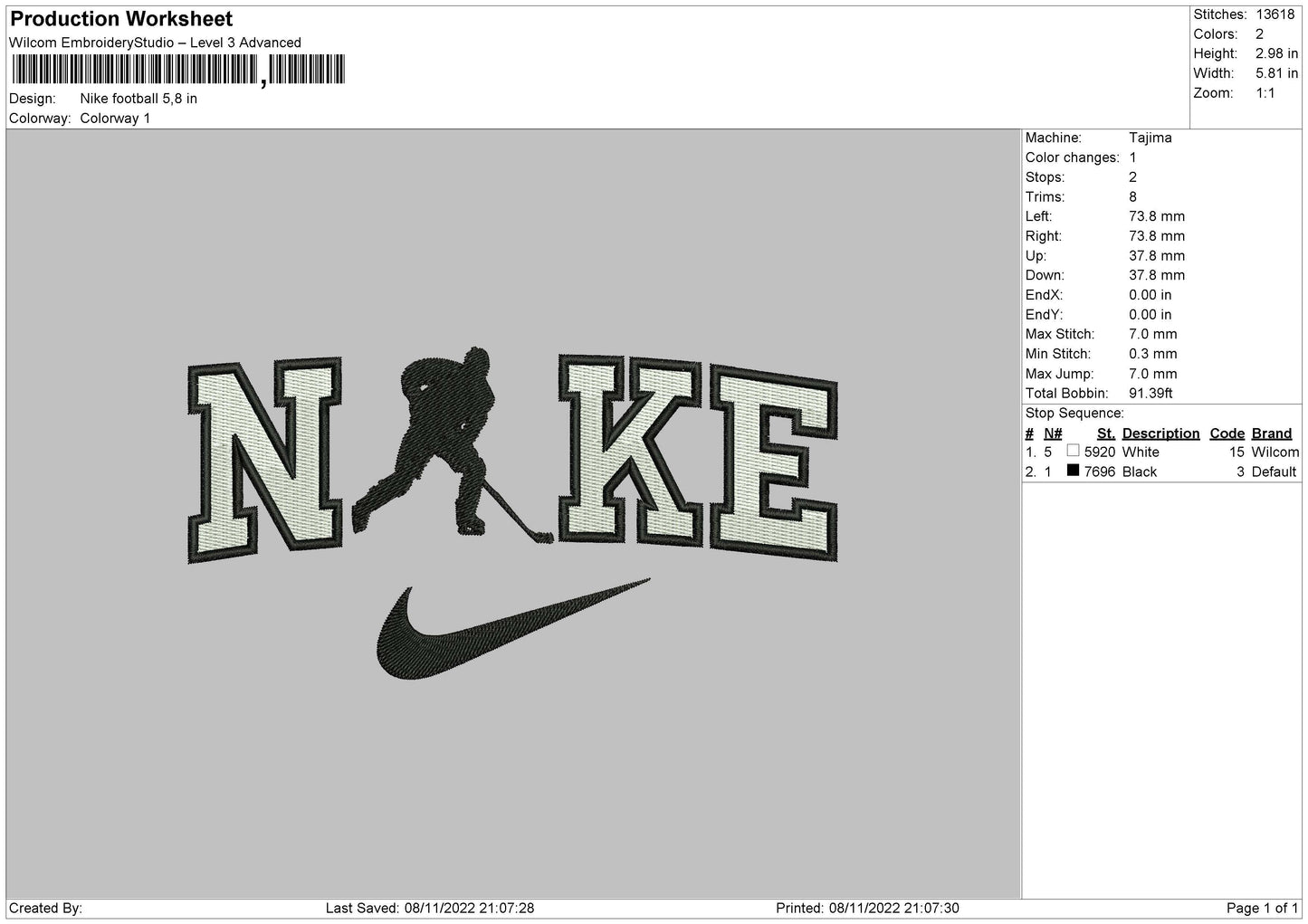Click the 'N#' column header

[x=1053, y=433]
